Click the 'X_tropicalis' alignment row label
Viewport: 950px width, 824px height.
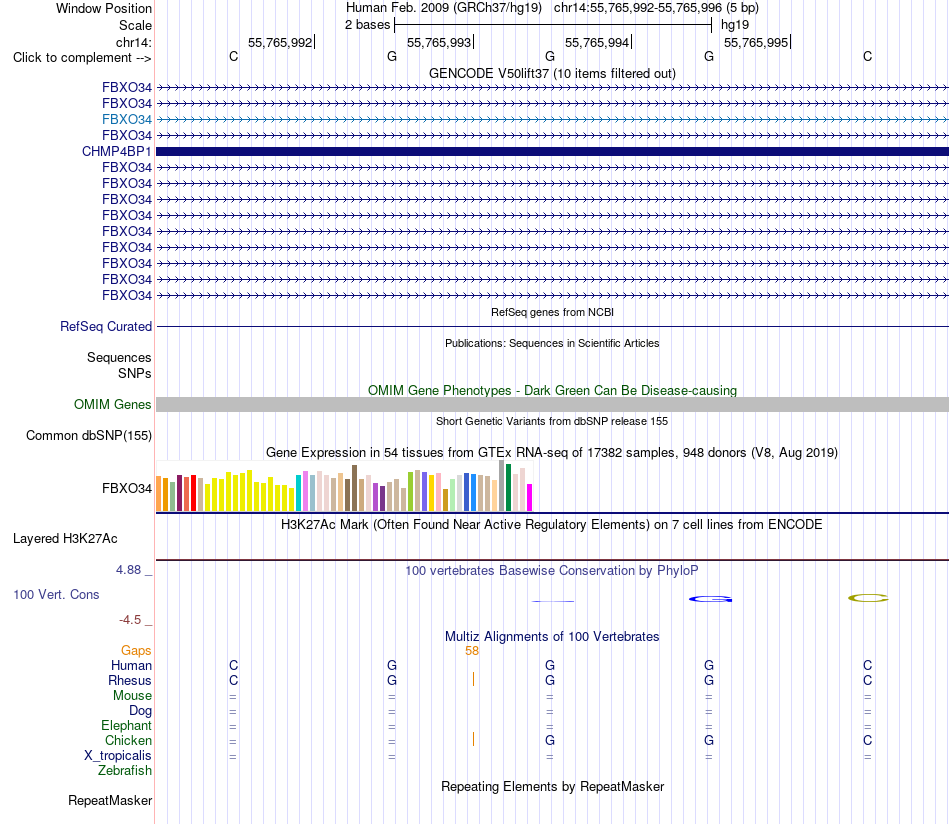(x=118, y=756)
